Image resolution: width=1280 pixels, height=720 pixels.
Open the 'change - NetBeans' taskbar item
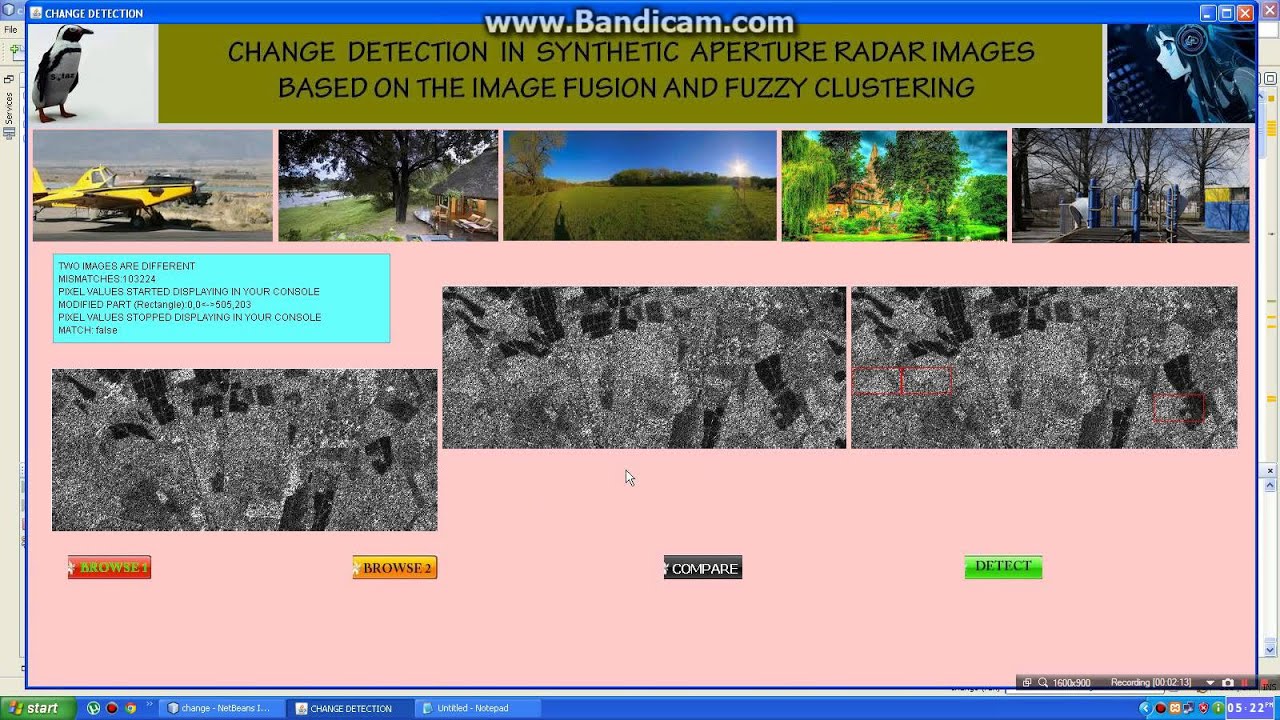click(220, 708)
